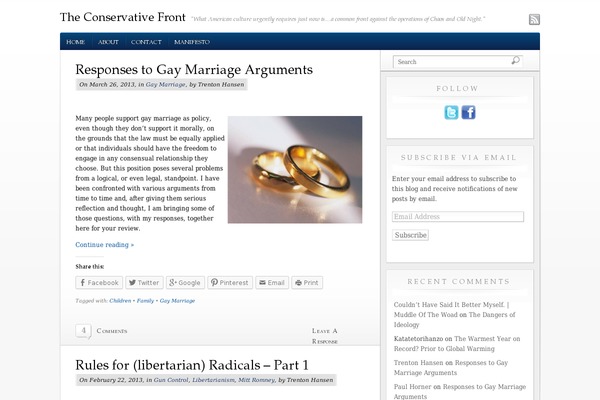Open the Comments link
The width and height of the screenshot is (600, 400).
(112, 331)
